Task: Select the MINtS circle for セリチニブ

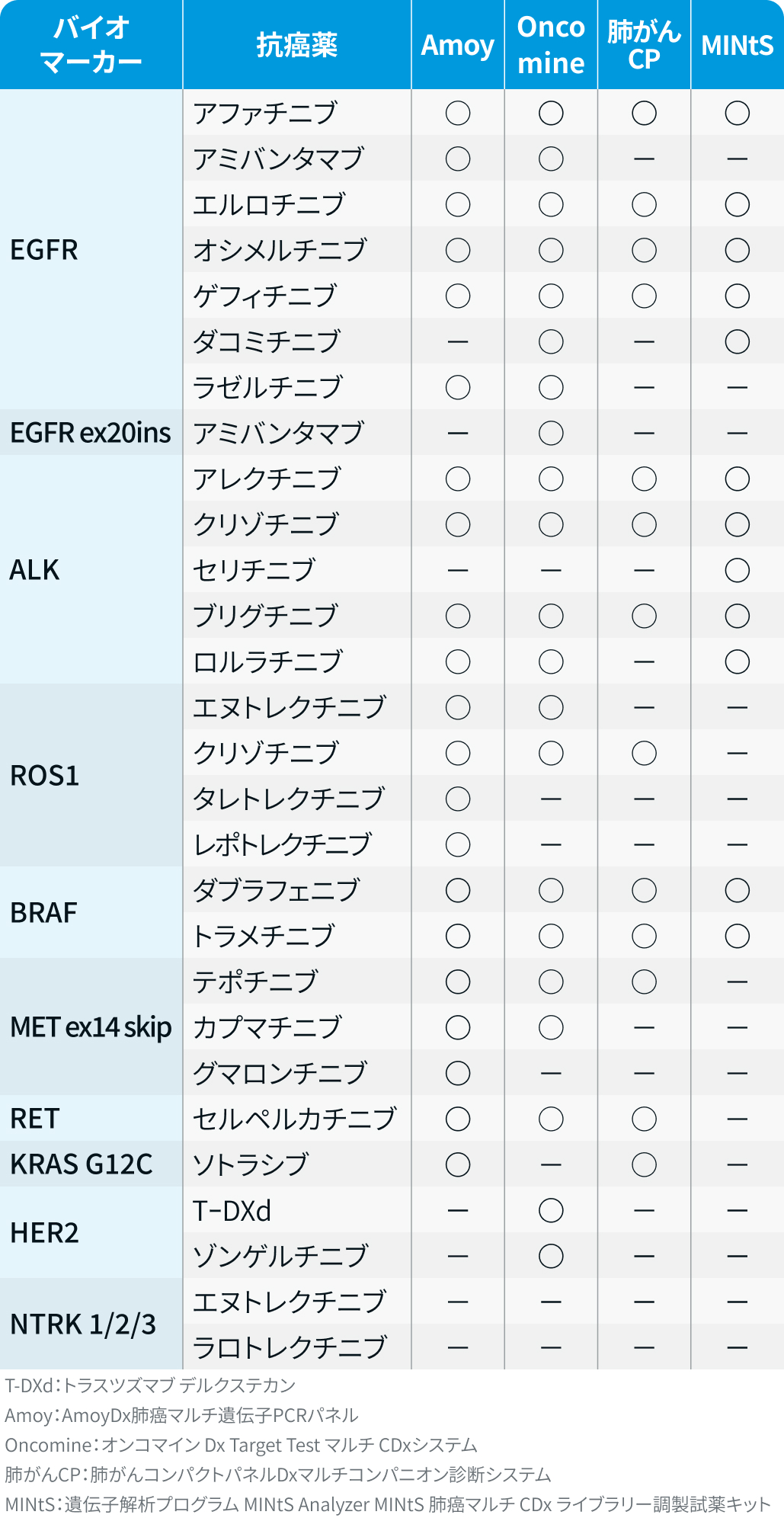Action: 737,571
